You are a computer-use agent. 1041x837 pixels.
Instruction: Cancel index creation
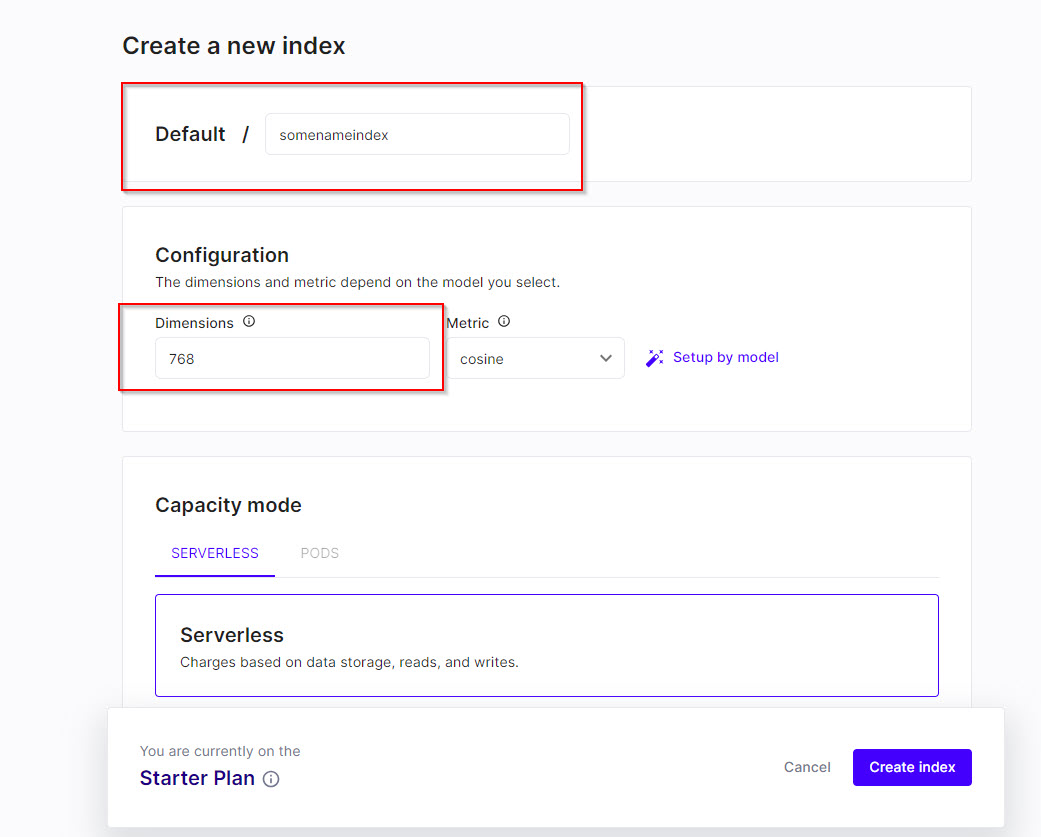click(x=807, y=767)
